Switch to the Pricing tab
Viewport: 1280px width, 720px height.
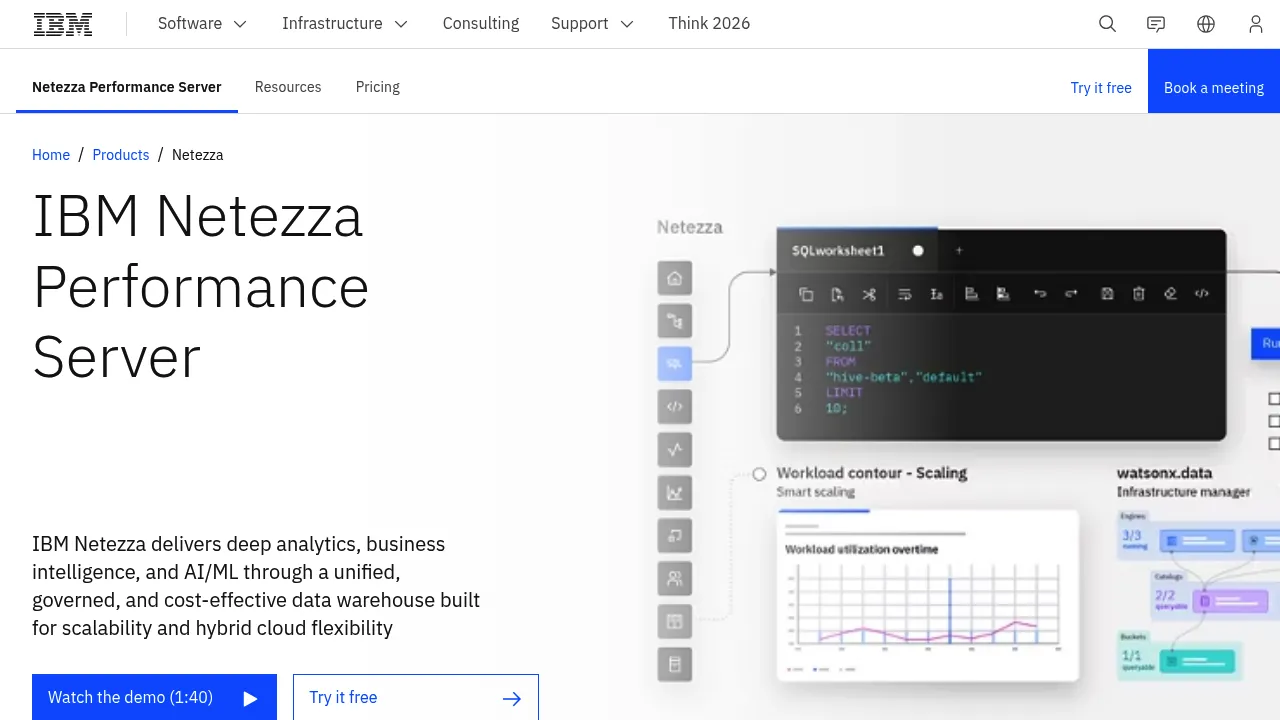(378, 87)
